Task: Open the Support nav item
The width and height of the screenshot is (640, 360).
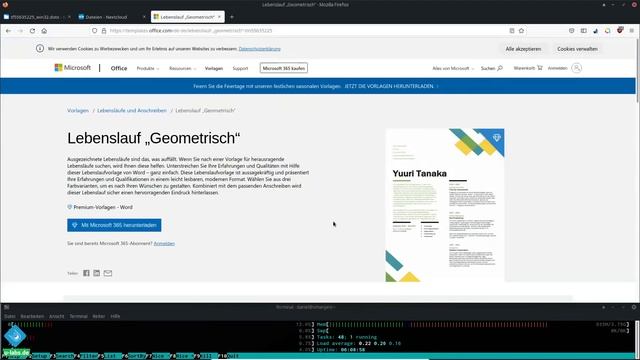Action: [240, 69]
